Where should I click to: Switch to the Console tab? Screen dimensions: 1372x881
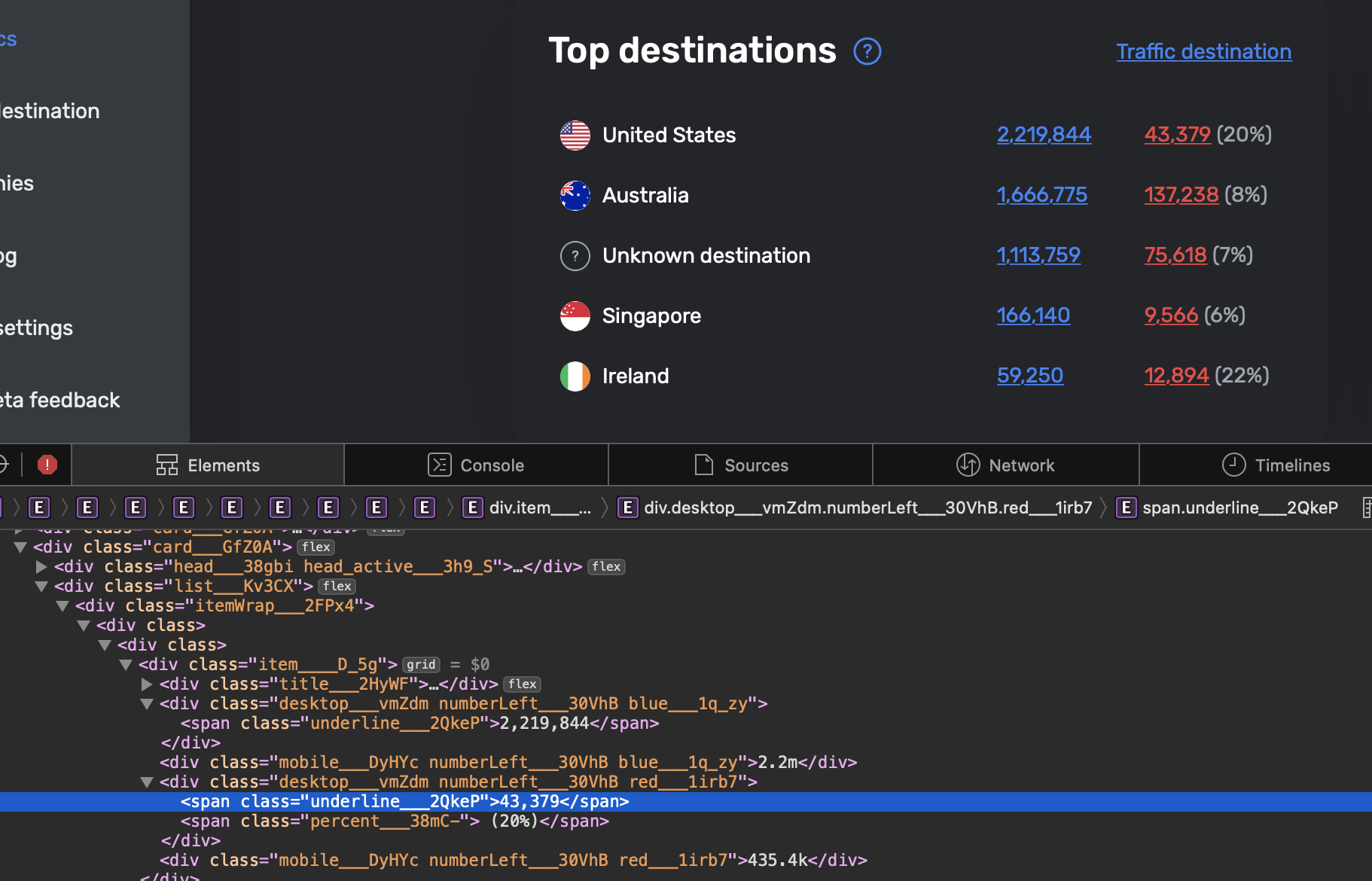[476, 465]
